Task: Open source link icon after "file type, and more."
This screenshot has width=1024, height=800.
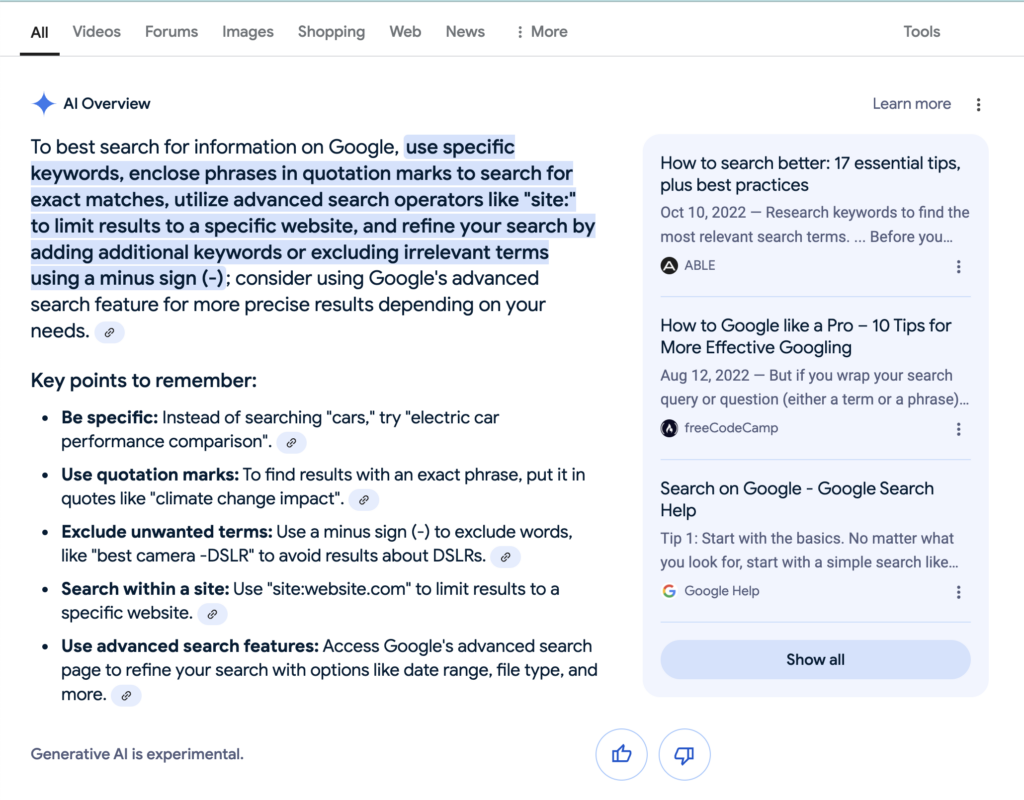Action: [x=126, y=696]
